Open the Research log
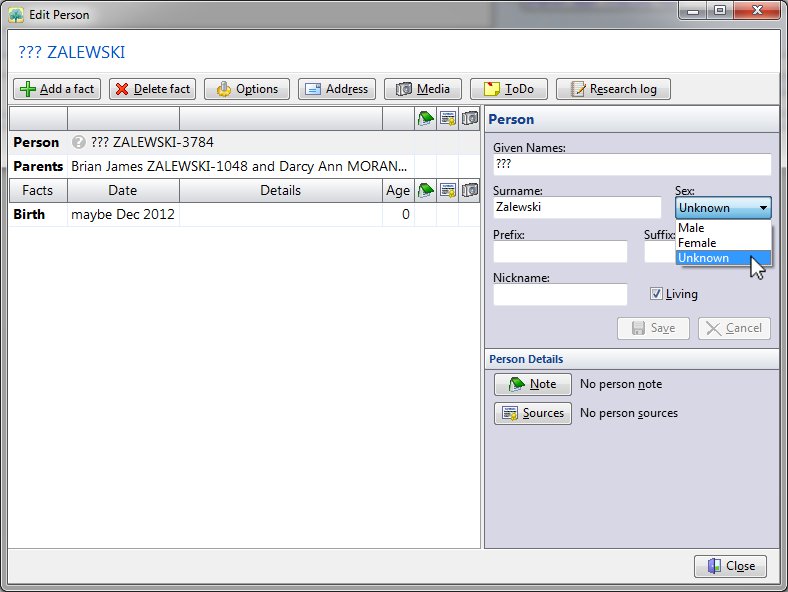This screenshot has height=592, width=788. [x=613, y=89]
